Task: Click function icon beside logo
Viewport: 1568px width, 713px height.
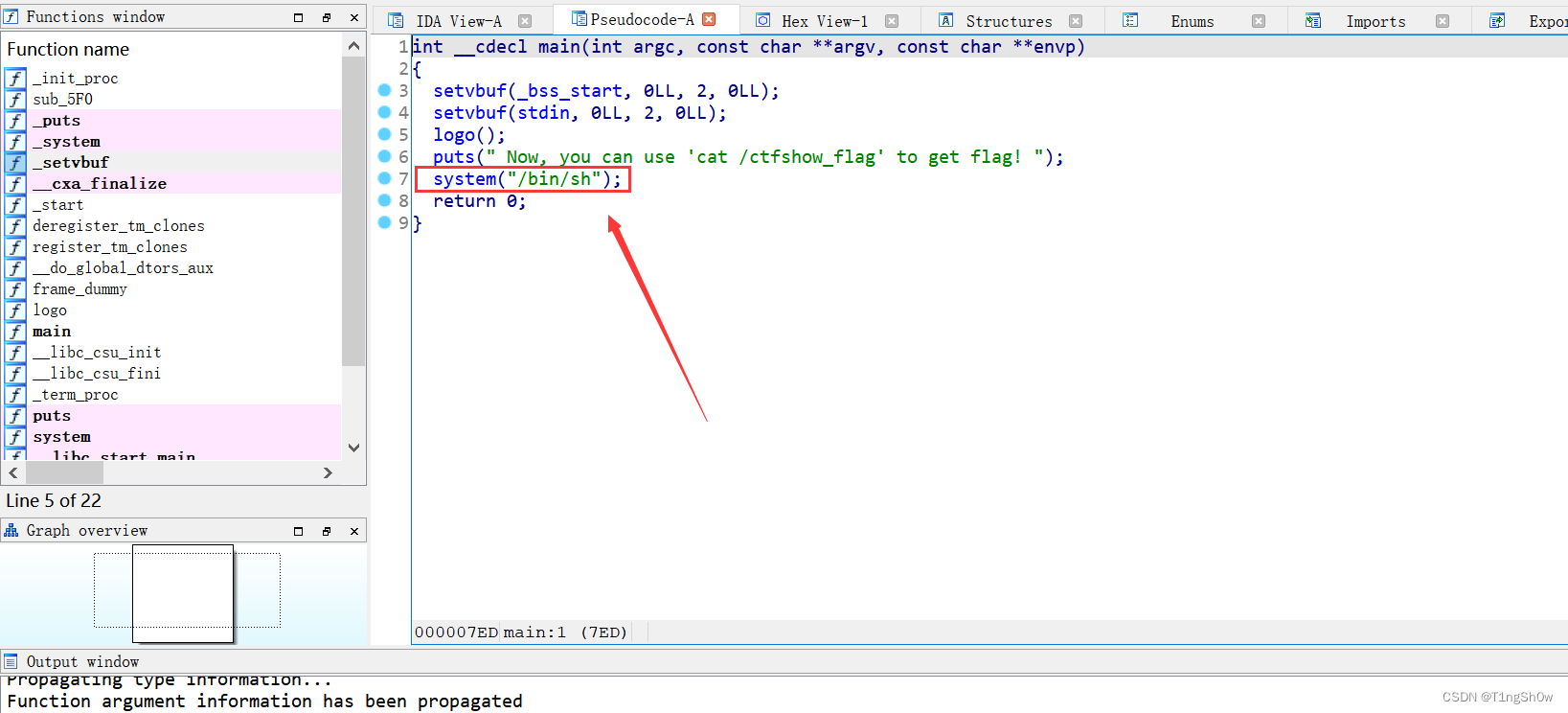Action: (15, 310)
